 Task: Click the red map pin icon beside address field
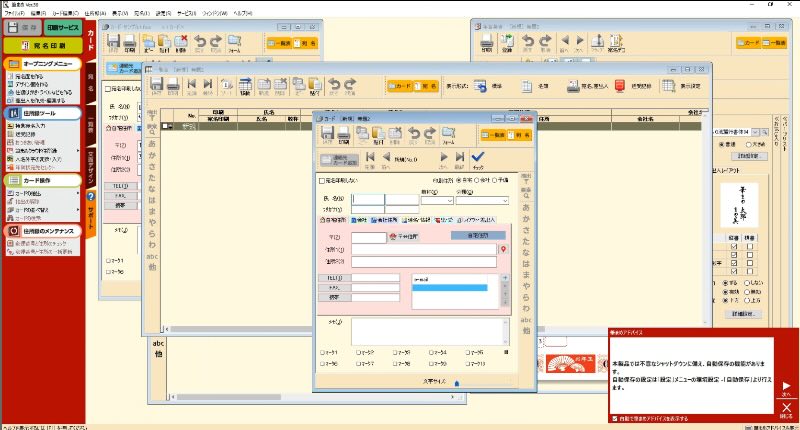click(x=503, y=249)
